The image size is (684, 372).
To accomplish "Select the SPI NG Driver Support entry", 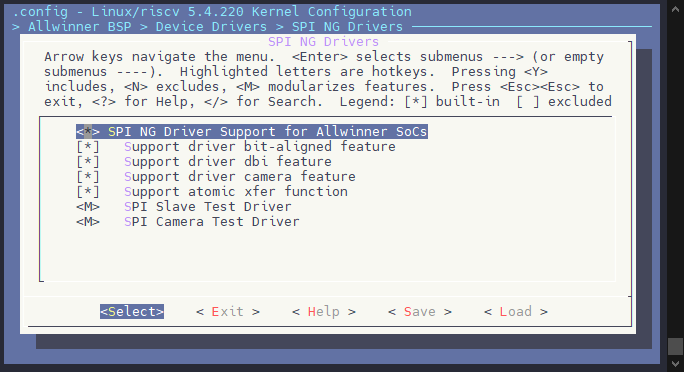I will click(x=252, y=132).
